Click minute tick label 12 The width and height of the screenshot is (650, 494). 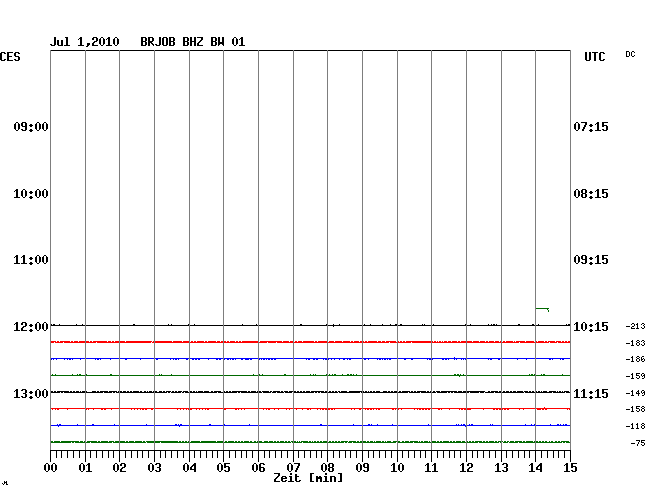point(466,468)
